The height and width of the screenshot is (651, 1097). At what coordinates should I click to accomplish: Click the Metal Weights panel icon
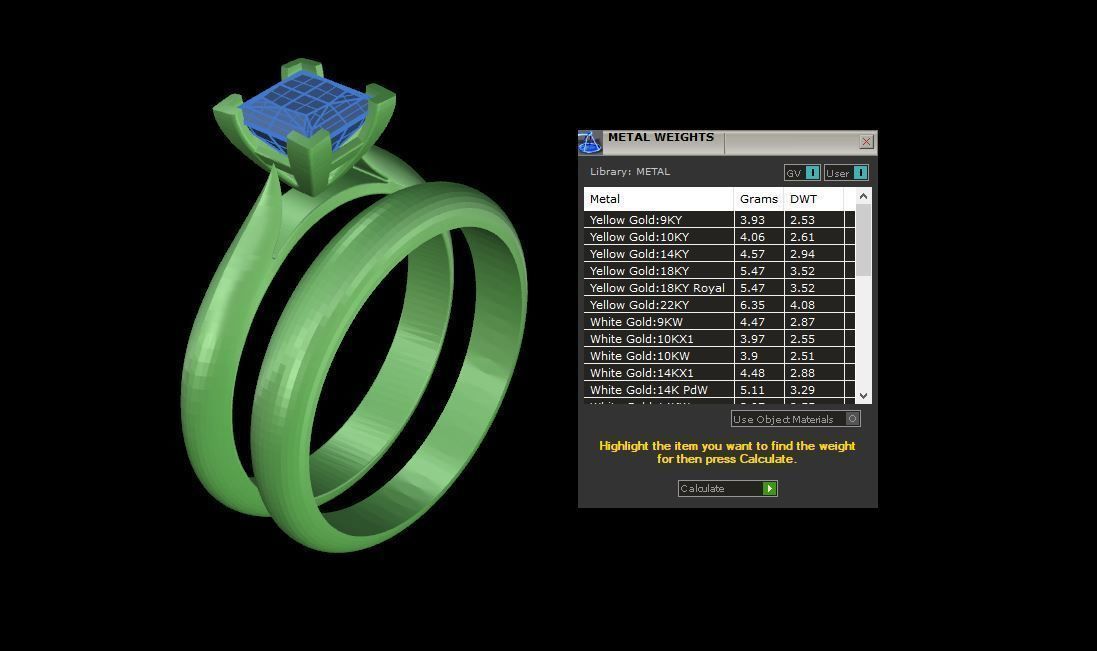[x=590, y=142]
